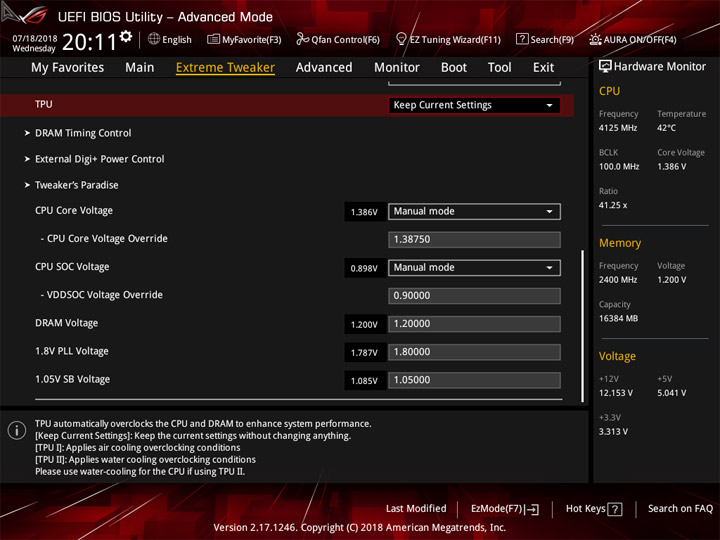Select the DRAM Voltage input field
Image resolution: width=720 pixels, height=540 pixels.
[x=474, y=324]
